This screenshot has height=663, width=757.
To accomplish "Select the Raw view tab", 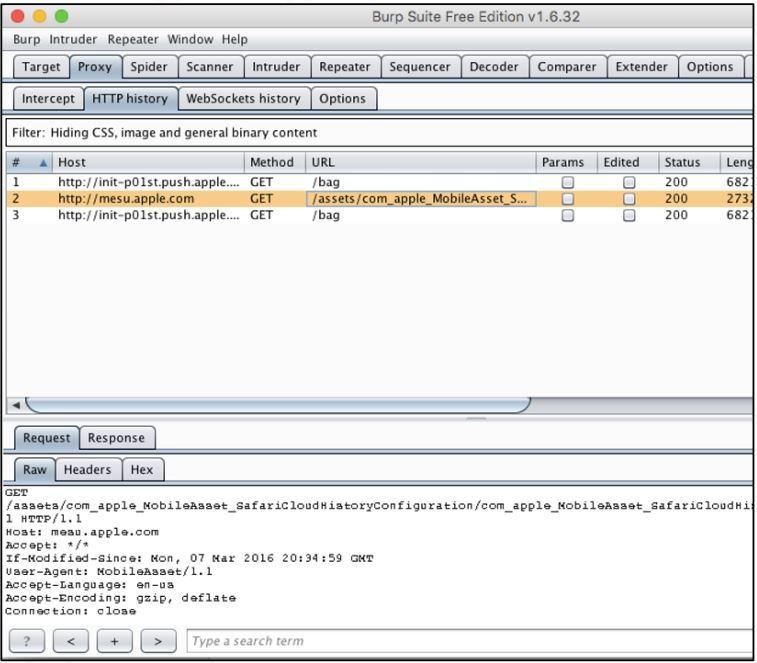I will pyautogui.click(x=35, y=470).
